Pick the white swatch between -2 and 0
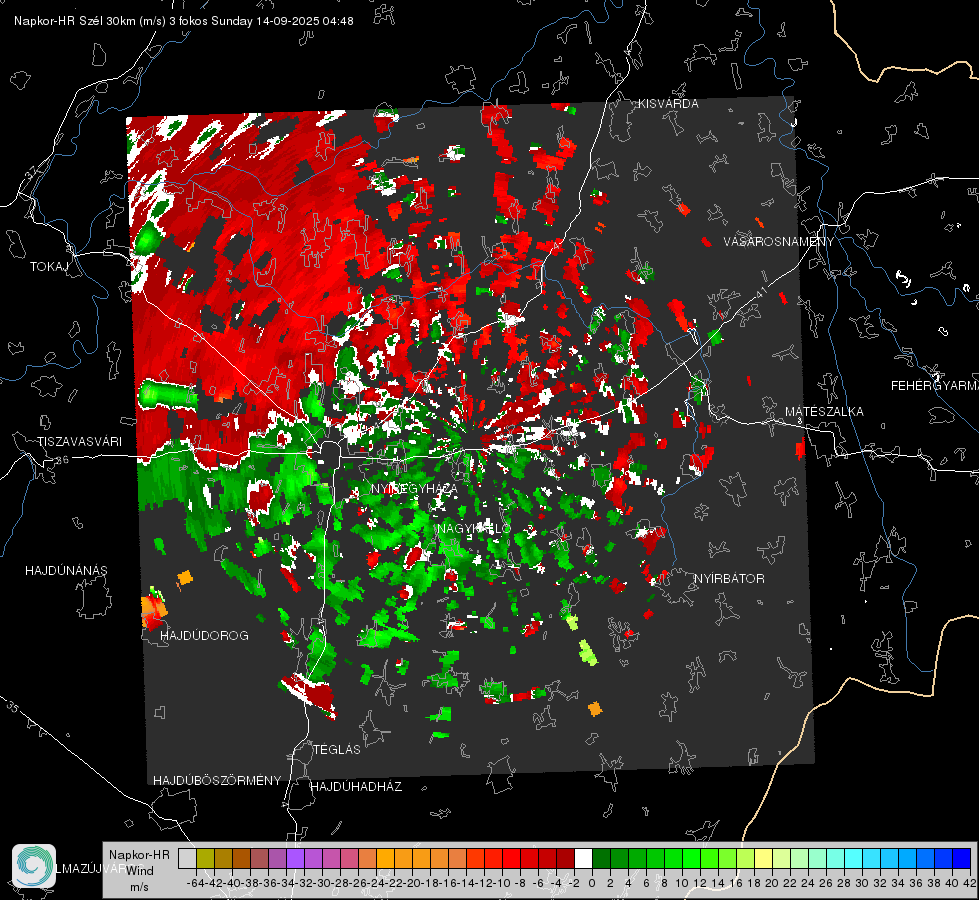 coord(583,858)
